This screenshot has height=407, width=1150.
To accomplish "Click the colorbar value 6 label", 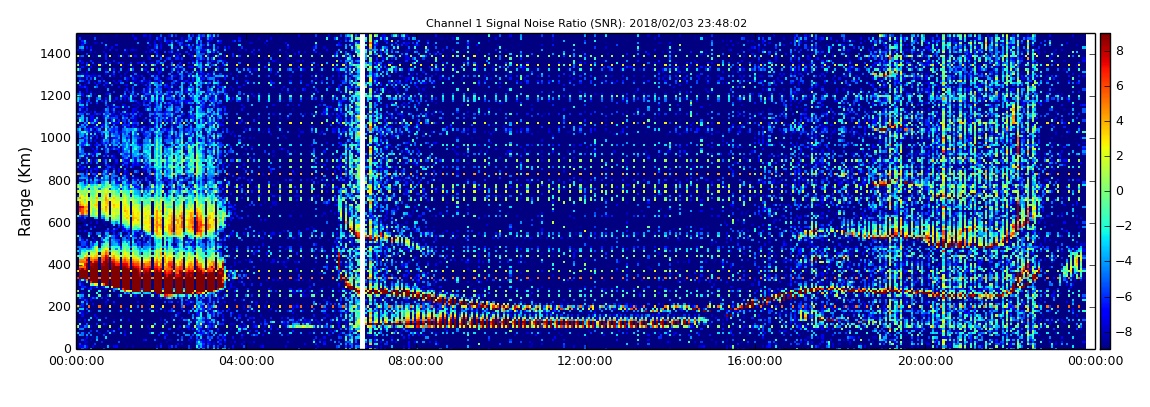I will point(1120,86).
